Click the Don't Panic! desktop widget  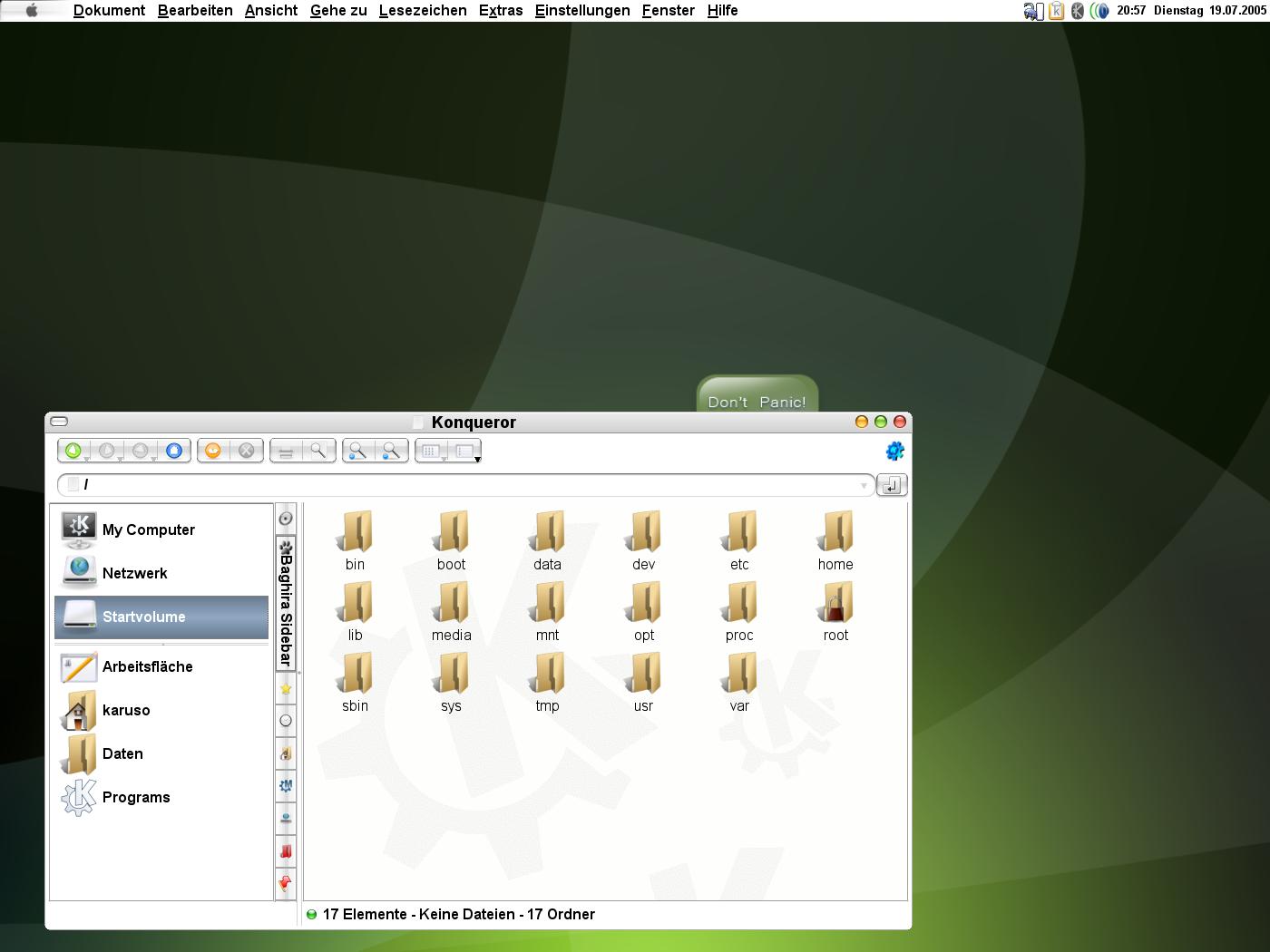(x=757, y=394)
